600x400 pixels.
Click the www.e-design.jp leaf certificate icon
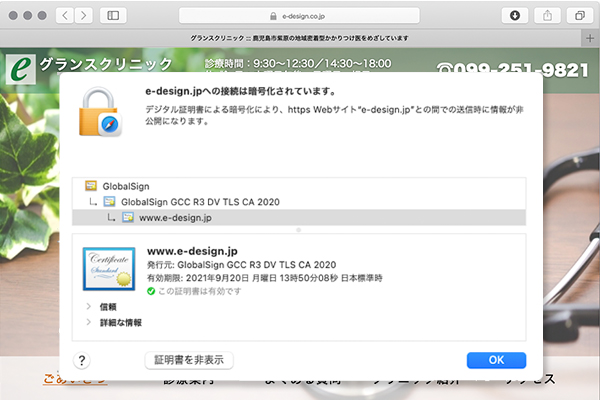pos(128,217)
